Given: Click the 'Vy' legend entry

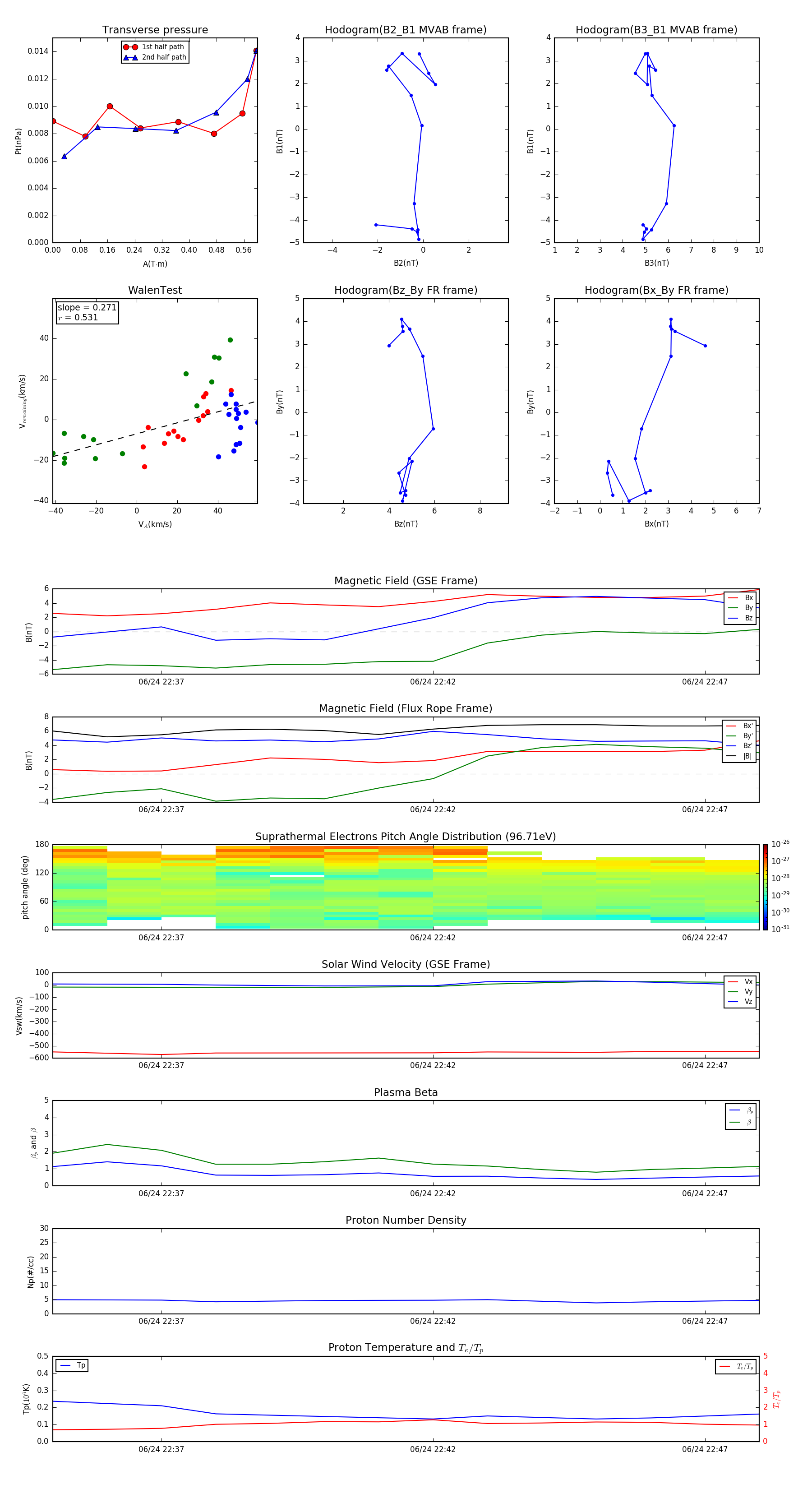Looking at the screenshot, I should point(740,992).
